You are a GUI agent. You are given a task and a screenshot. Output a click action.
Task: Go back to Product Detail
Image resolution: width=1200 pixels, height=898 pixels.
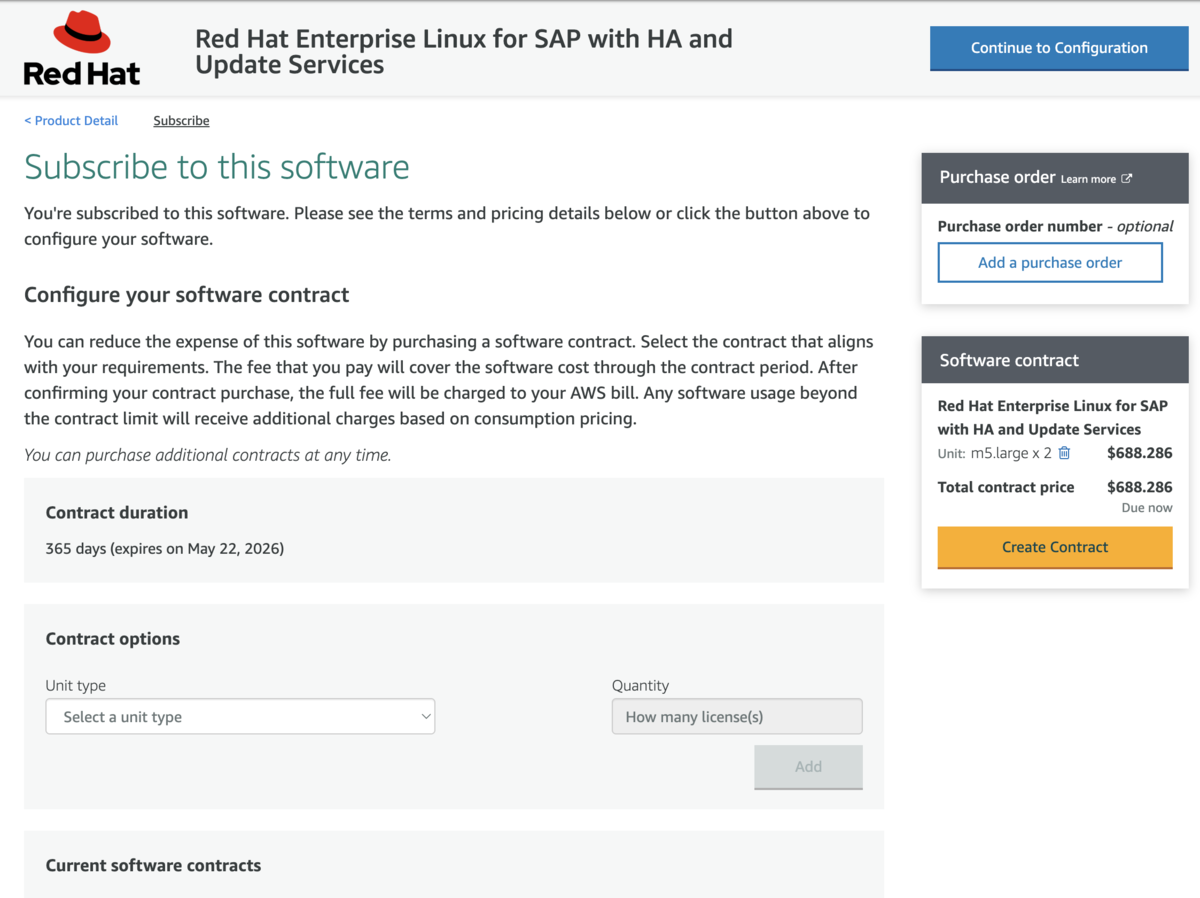71,121
